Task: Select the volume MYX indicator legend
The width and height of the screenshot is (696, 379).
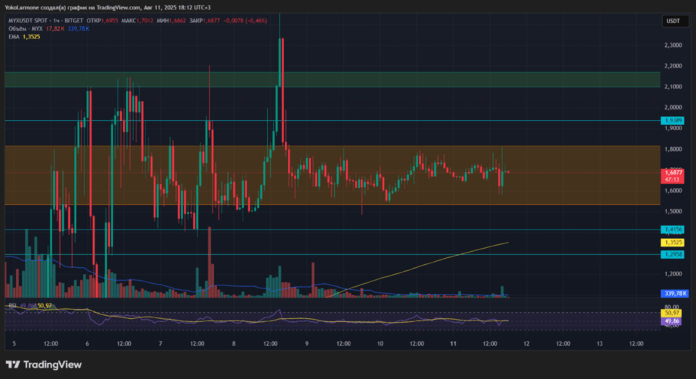Action: [25, 29]
